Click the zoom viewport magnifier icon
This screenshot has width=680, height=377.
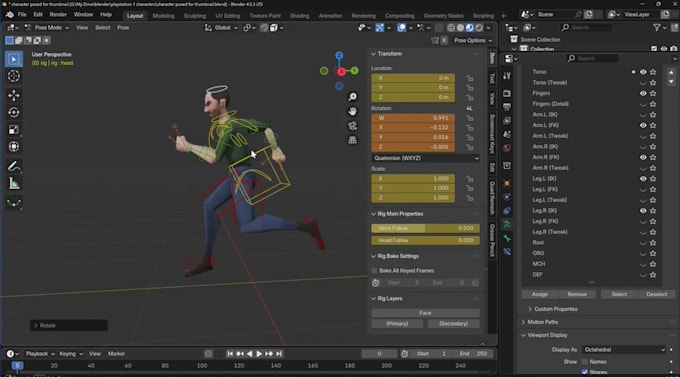pos(353,97)
